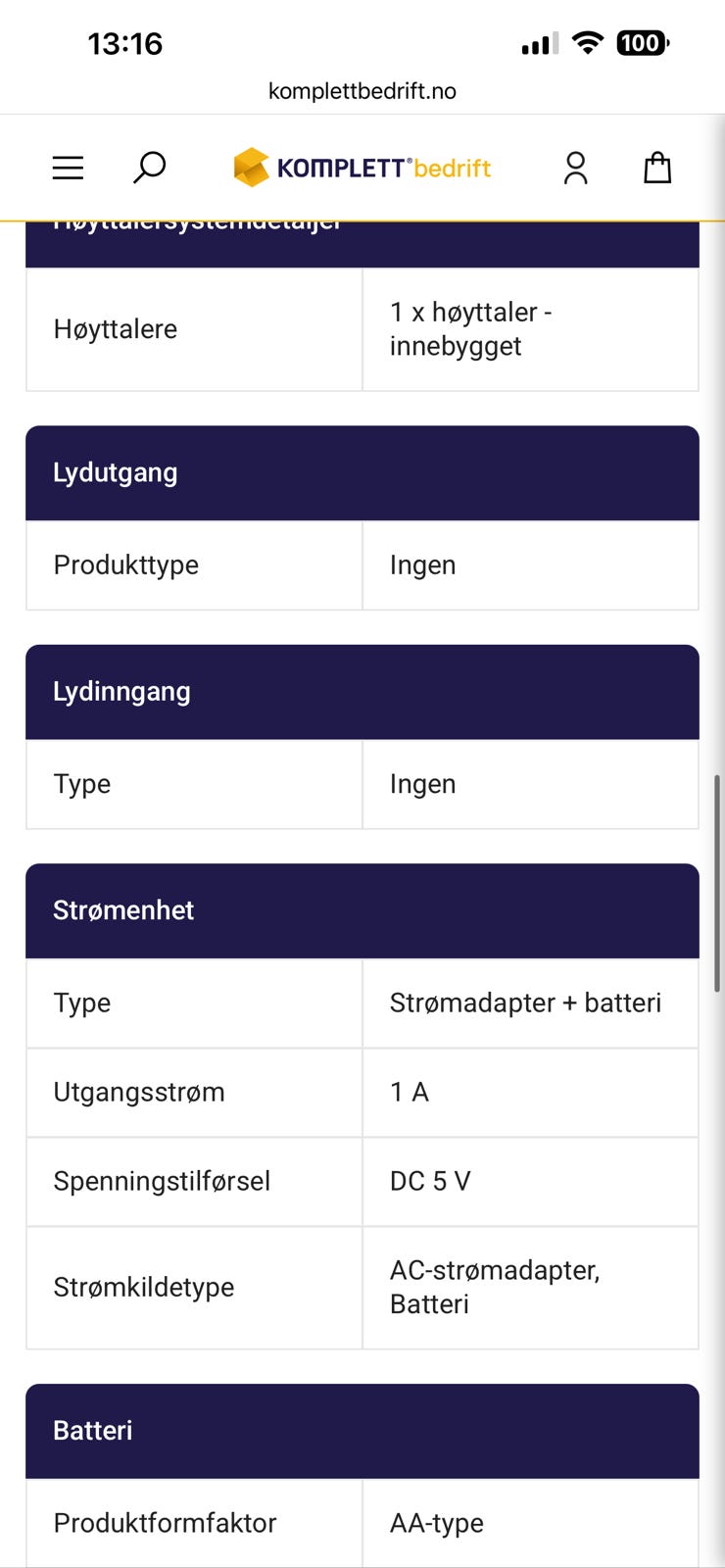Image resolution: width=725 pixels, height=1568 pixels.
Task: Tap the Strømkildetype row label
Action: 144,1287
